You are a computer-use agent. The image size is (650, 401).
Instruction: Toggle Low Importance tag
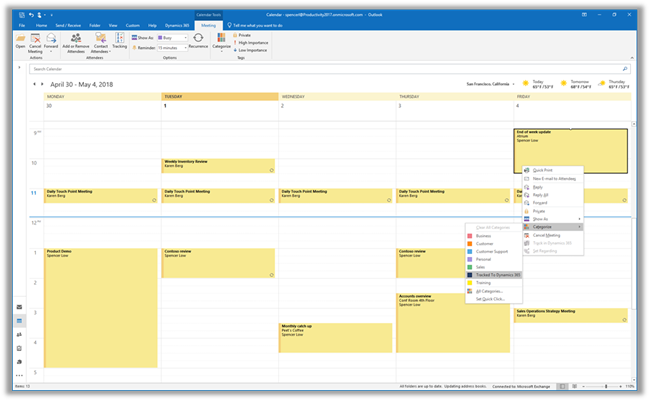coord(253,49)
